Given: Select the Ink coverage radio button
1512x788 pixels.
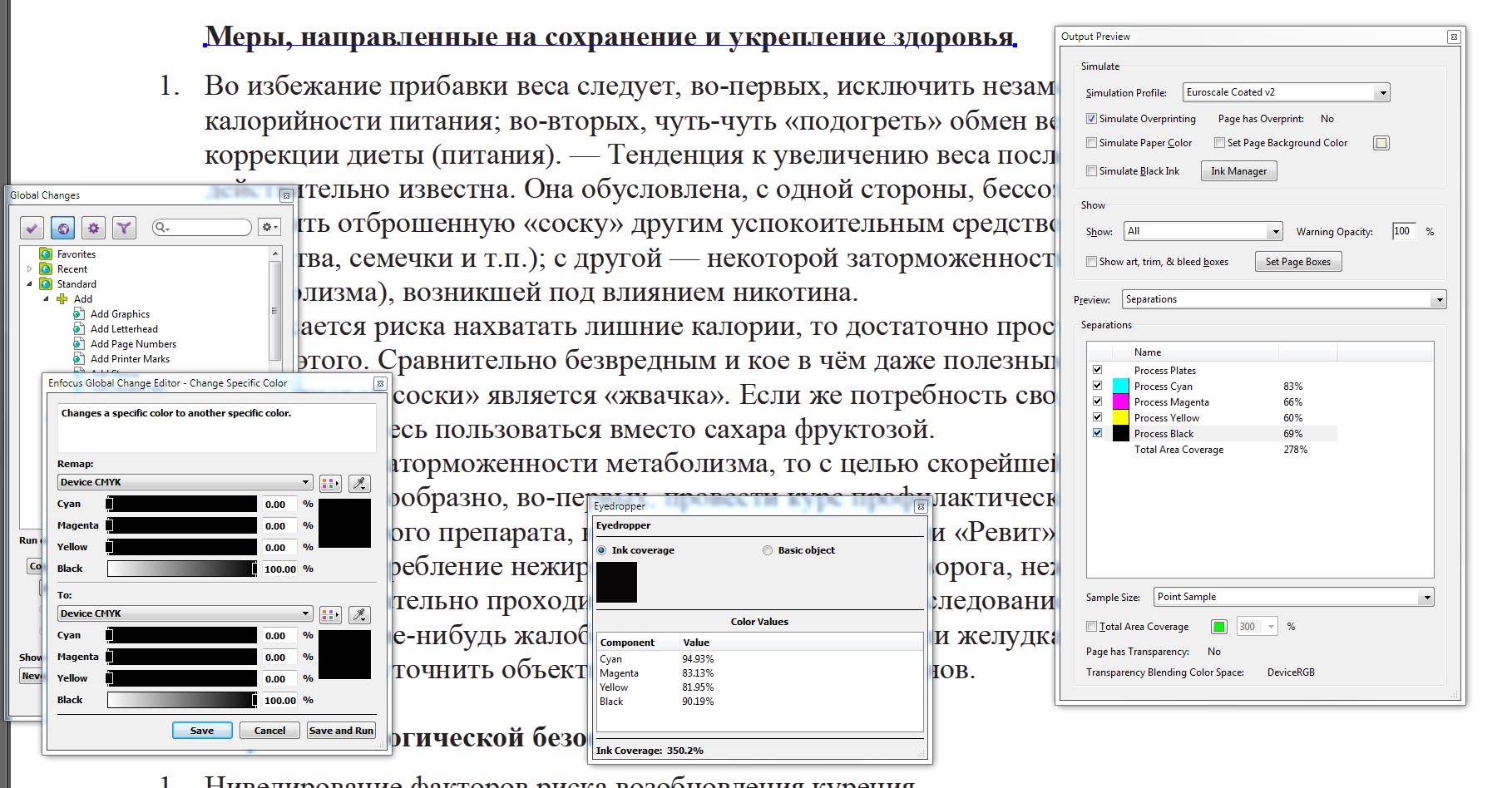Looking at the screenshot, I should 601,550.
